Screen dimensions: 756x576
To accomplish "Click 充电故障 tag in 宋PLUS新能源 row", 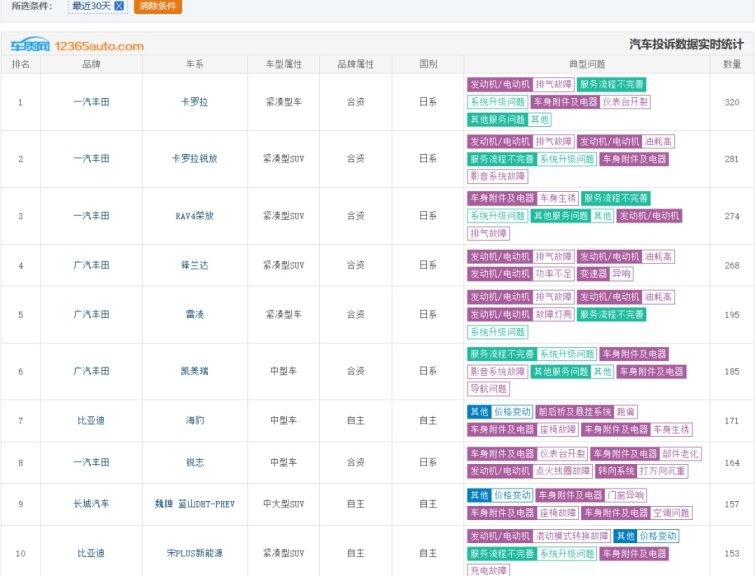I will click(x=488, y=571).
